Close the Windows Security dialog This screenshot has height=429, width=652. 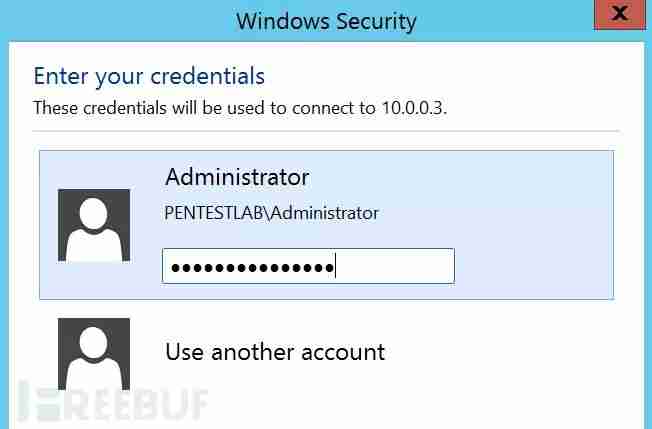tap(619, 17)
